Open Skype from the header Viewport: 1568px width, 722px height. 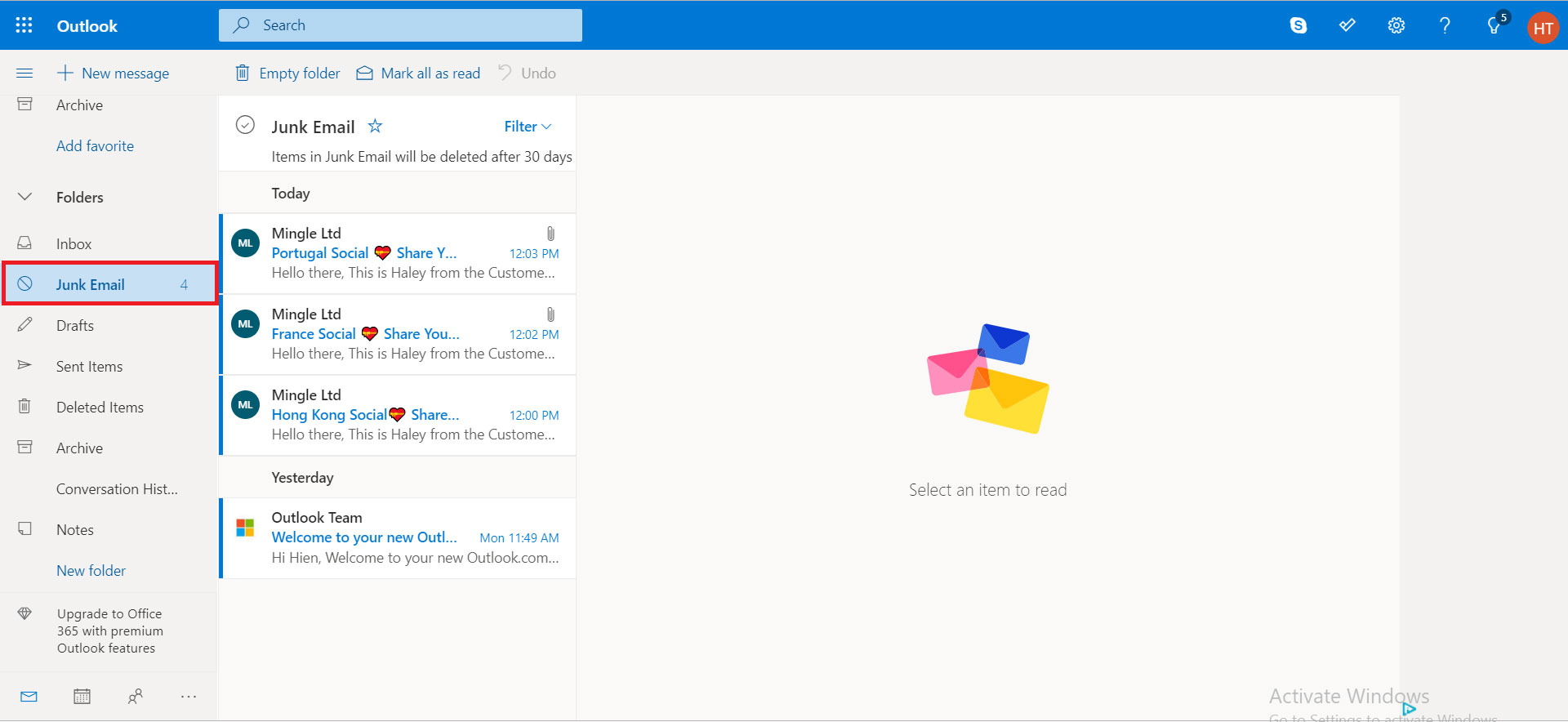pyautogui.click(x=1298, y=25)
